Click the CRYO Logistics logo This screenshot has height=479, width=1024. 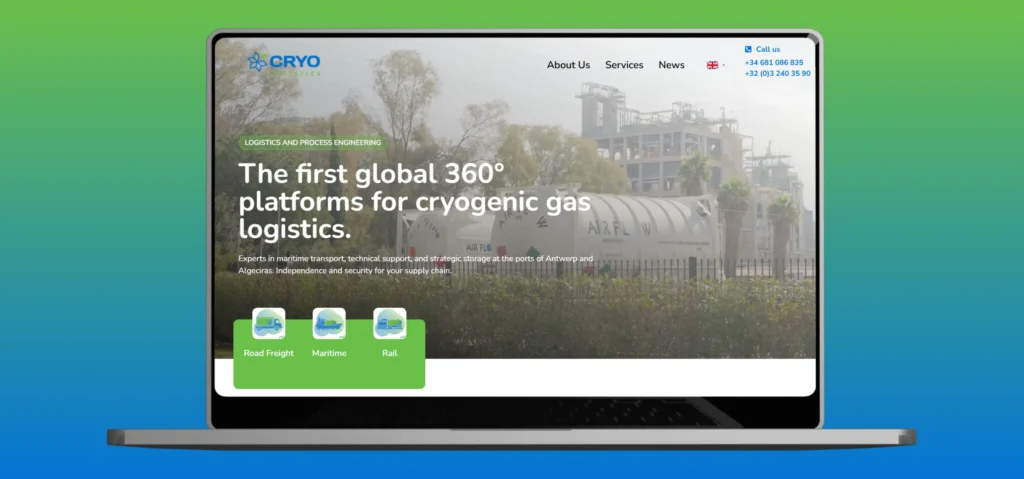pyautogui.click(x=284, y=64)
